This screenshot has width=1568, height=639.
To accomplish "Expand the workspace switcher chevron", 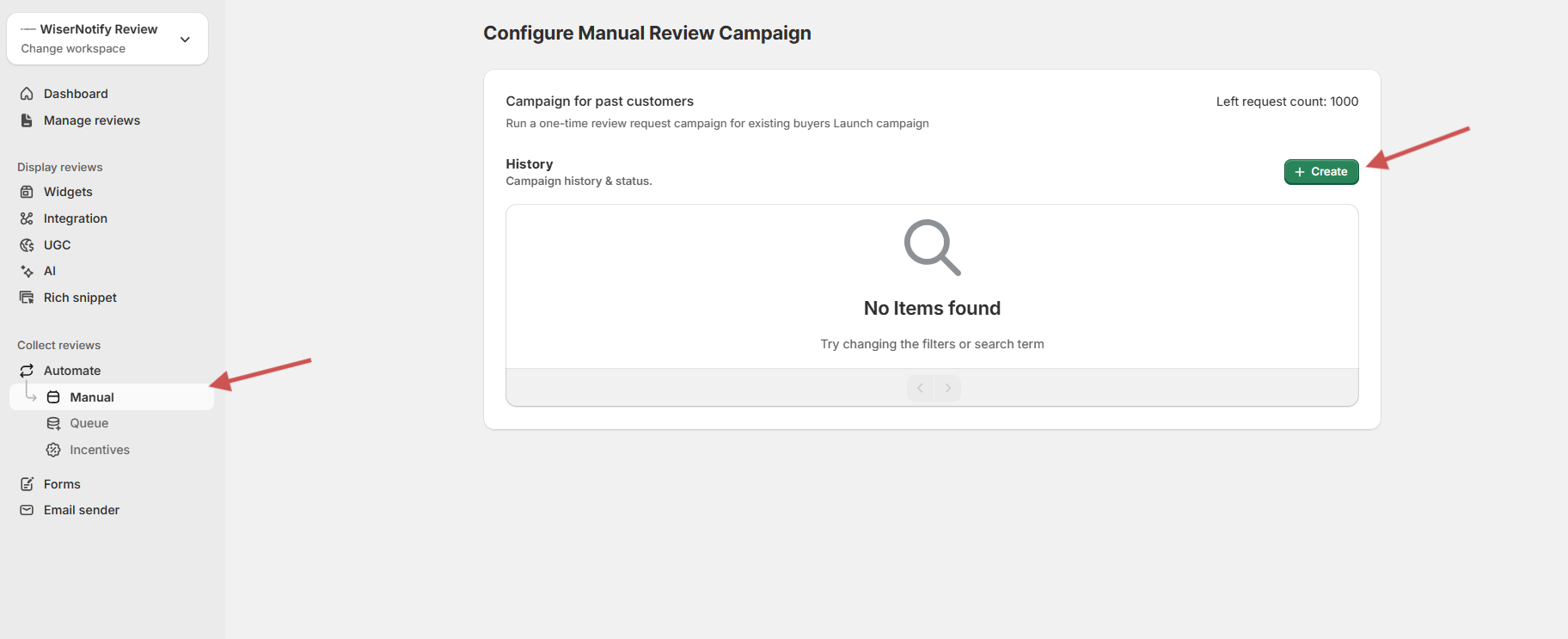I will tap(185, 40).
